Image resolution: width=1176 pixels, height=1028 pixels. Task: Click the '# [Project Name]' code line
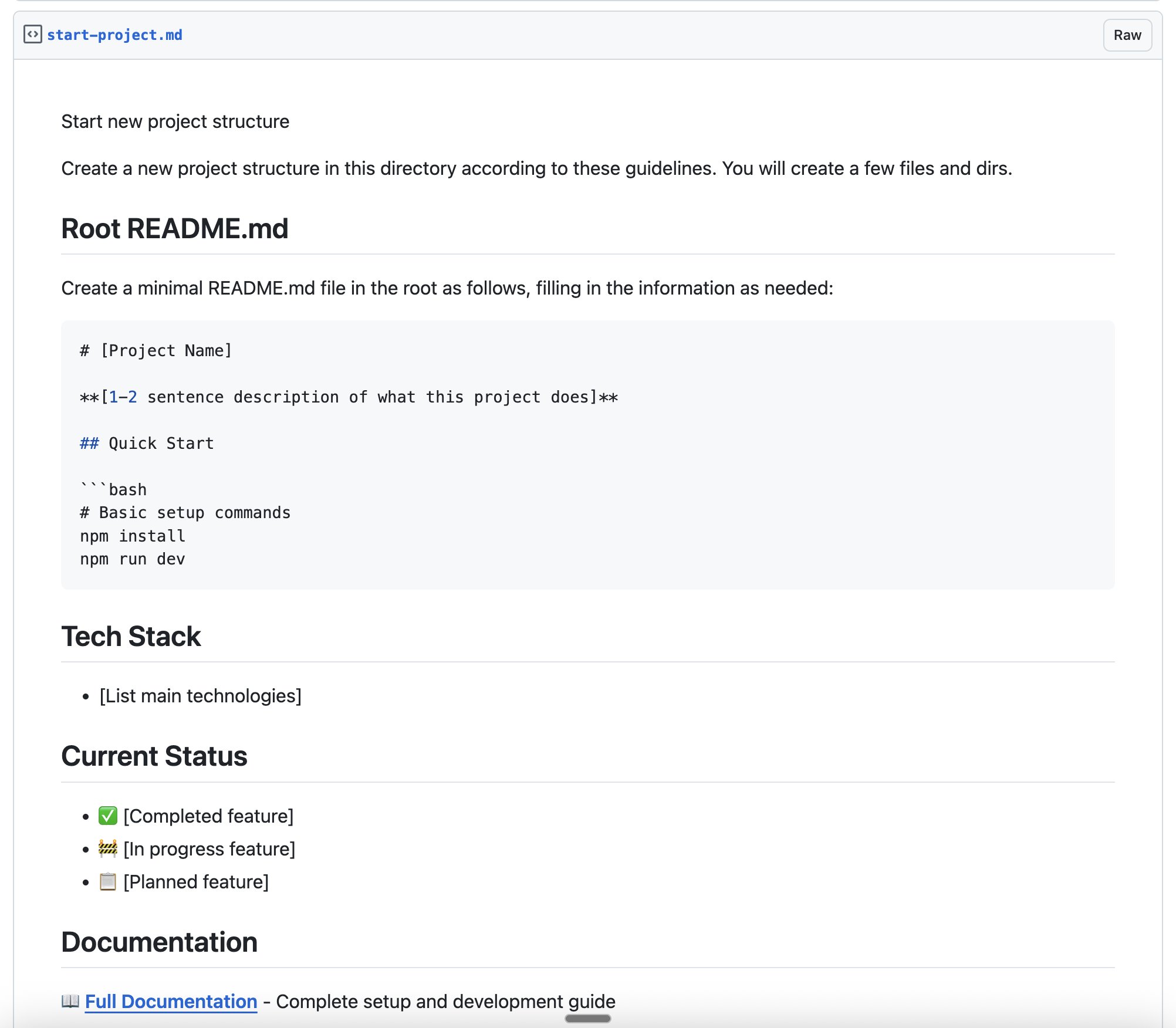point(156,350)
